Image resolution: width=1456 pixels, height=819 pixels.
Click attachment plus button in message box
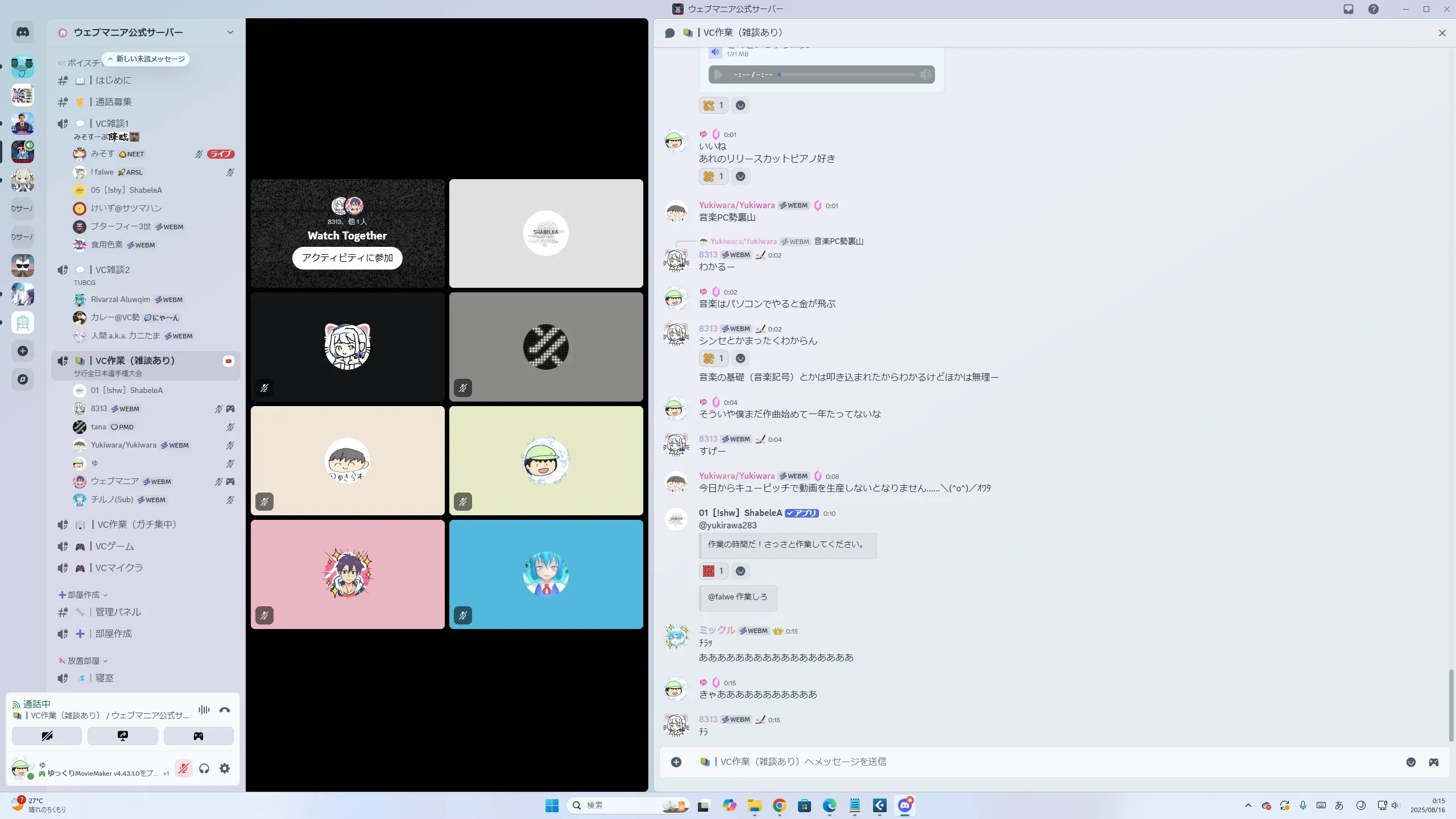[676, 762]
